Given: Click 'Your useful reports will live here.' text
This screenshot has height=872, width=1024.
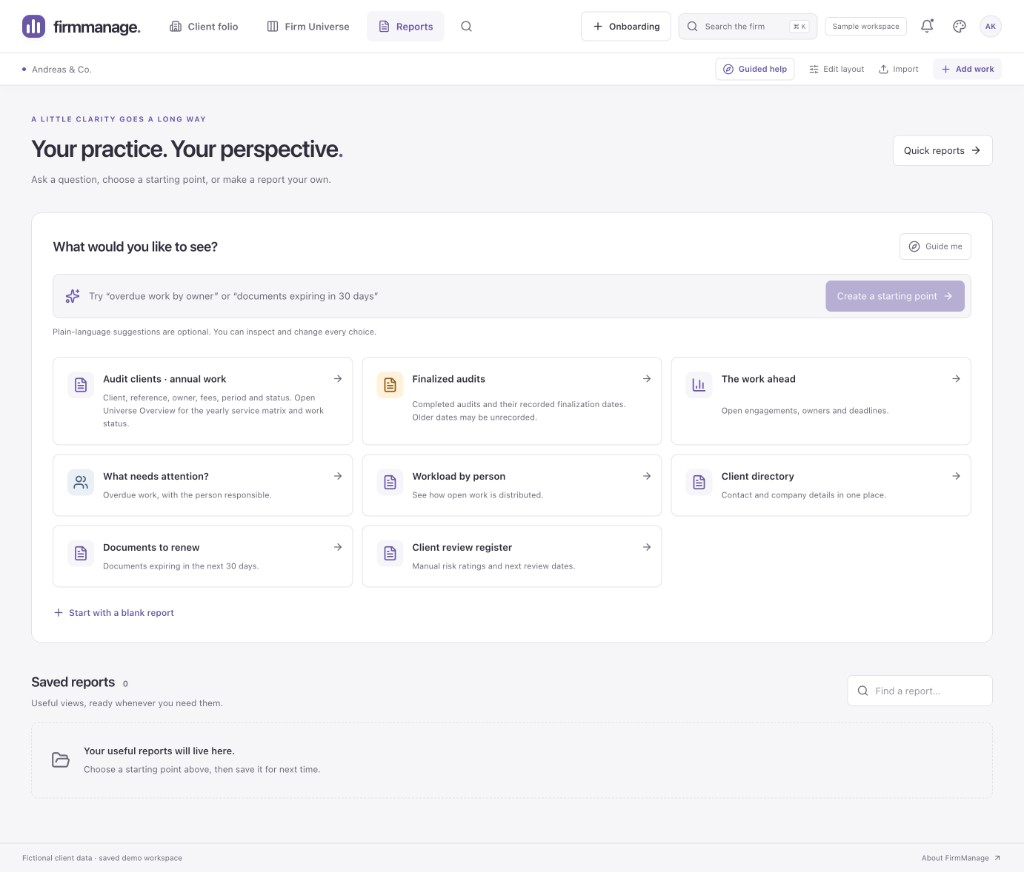Looking at the screenshot, I should tap(159, 751).
